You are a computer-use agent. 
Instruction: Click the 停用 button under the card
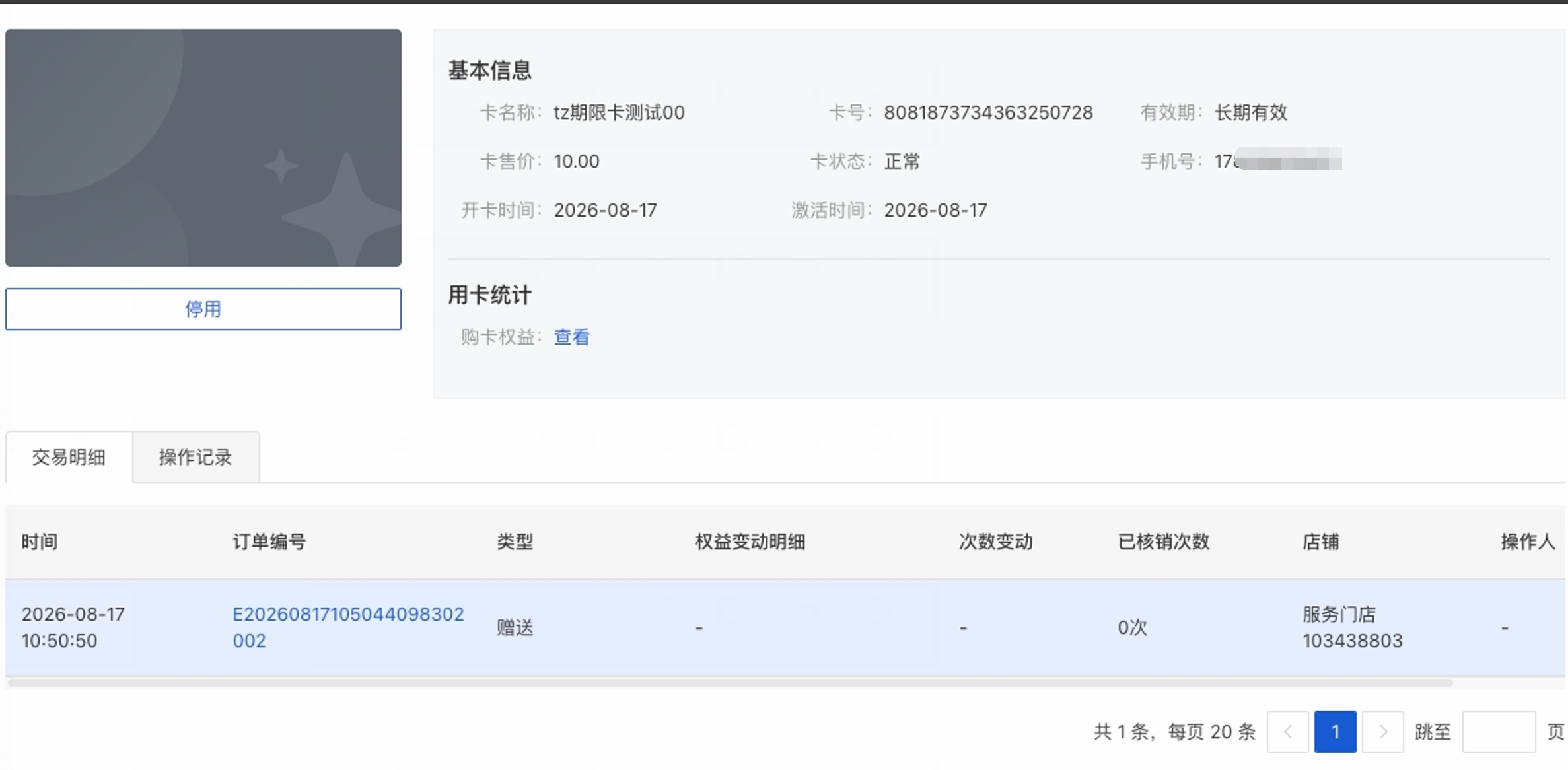coord(203,309)
